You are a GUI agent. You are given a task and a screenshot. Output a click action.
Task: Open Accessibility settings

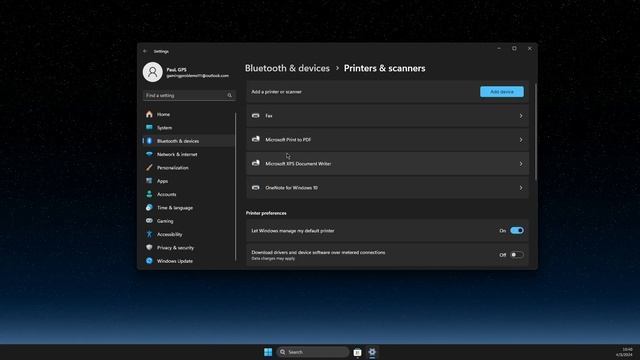[189, 234]
